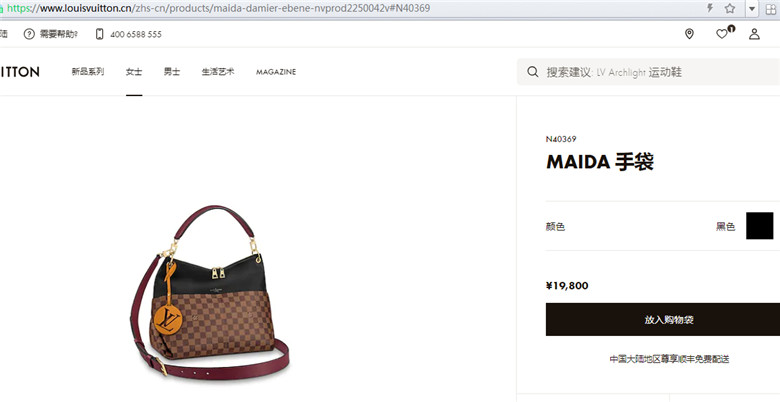Screen dimensions: 780x402
Task: Click the search magnifier icon
Action: (x=533, y=72)
